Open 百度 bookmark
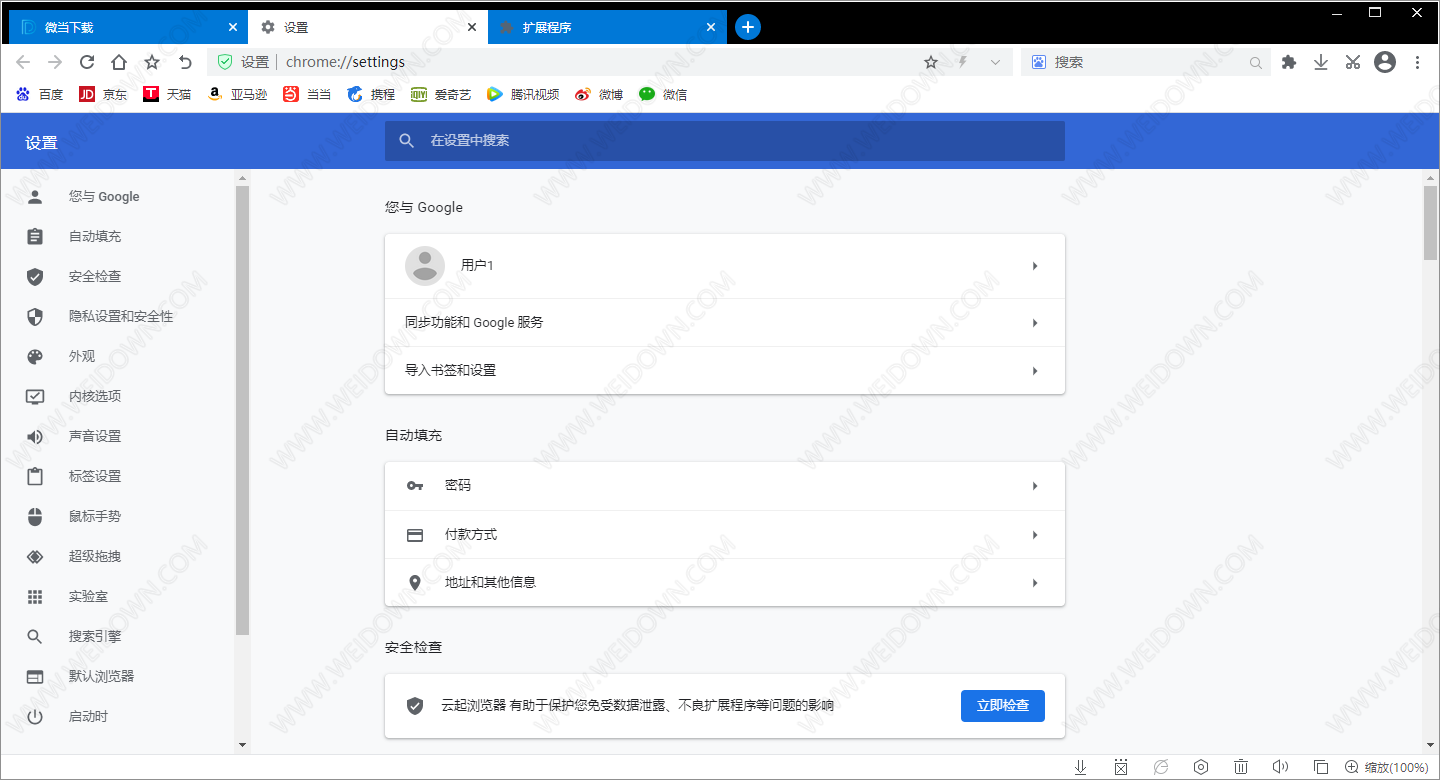Viewport: 1440px width, 780px height. (x=39, y=94)
